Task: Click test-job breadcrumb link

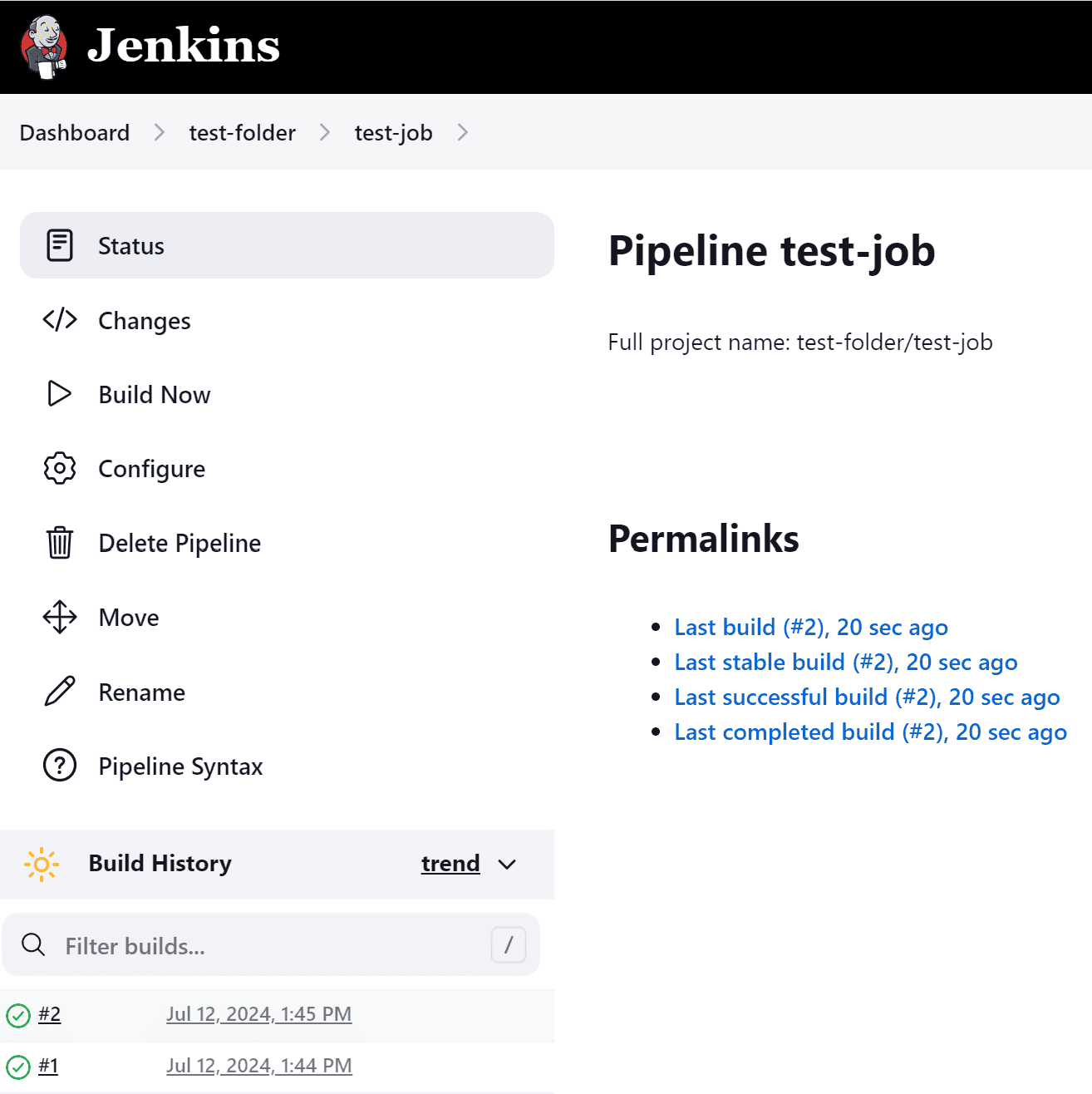Action: [393, 133]
